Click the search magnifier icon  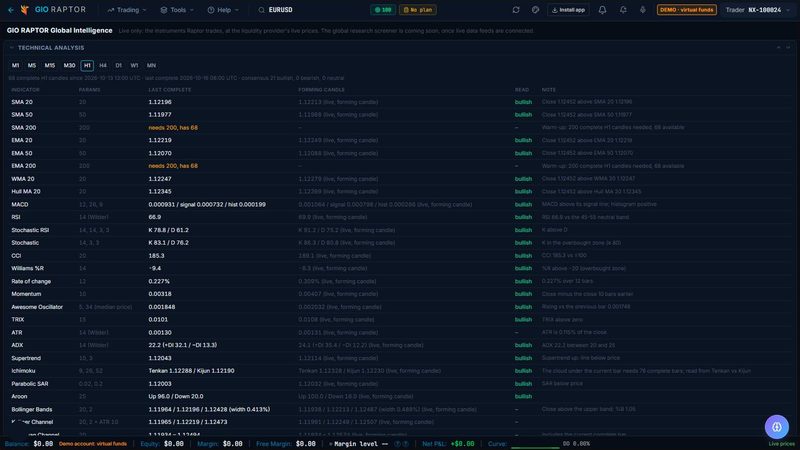coord(261,10)
